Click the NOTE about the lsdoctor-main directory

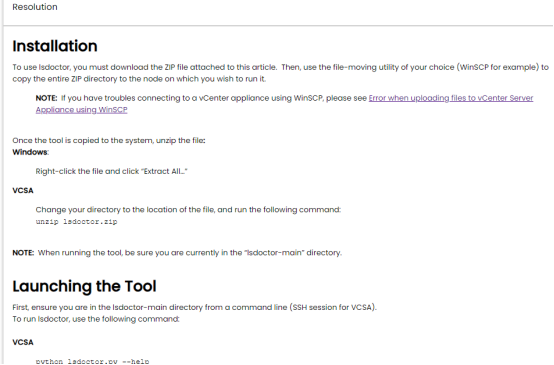click(177, 253)
